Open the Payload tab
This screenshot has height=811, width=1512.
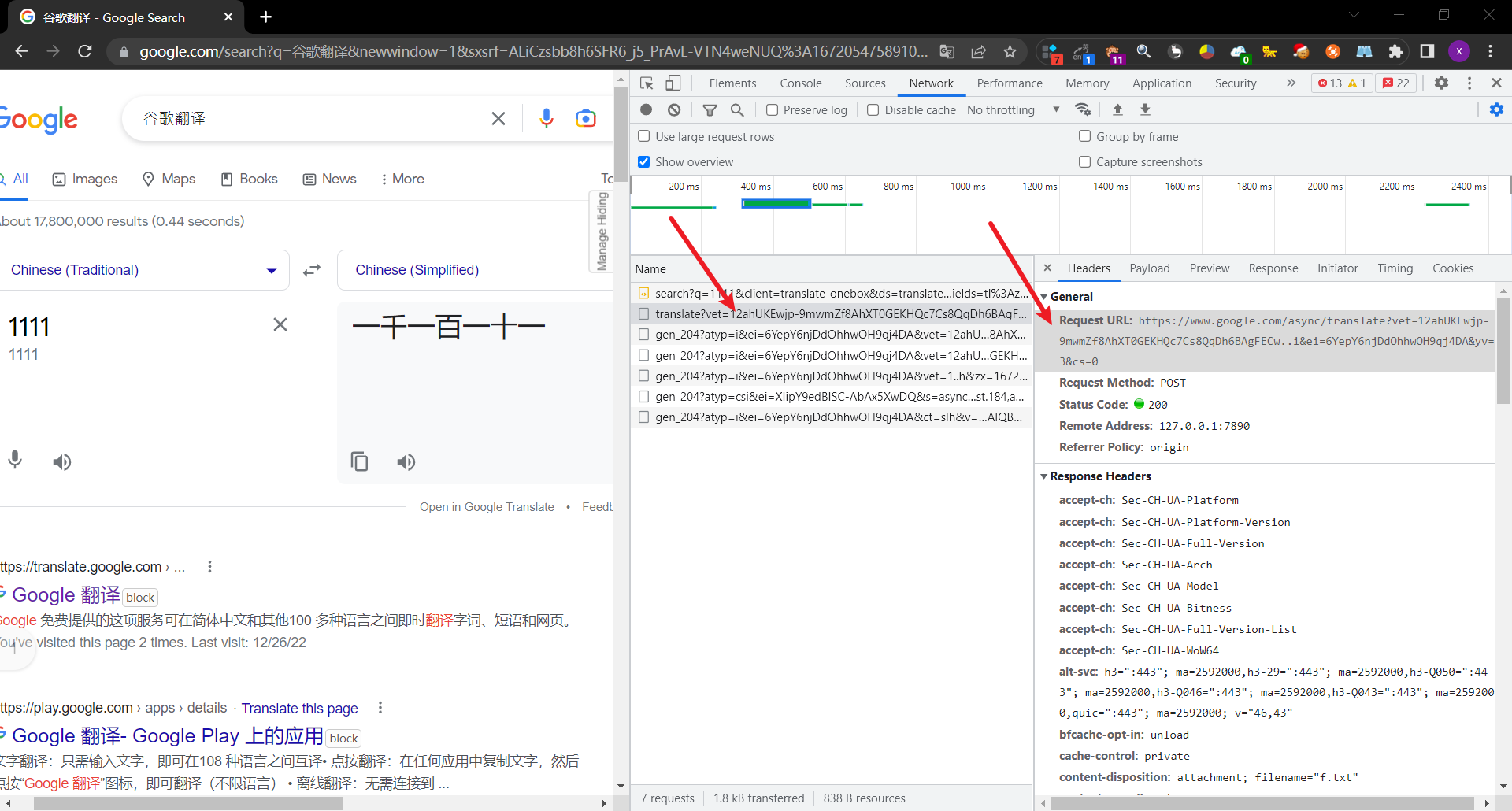click(x=1149, y=268)
